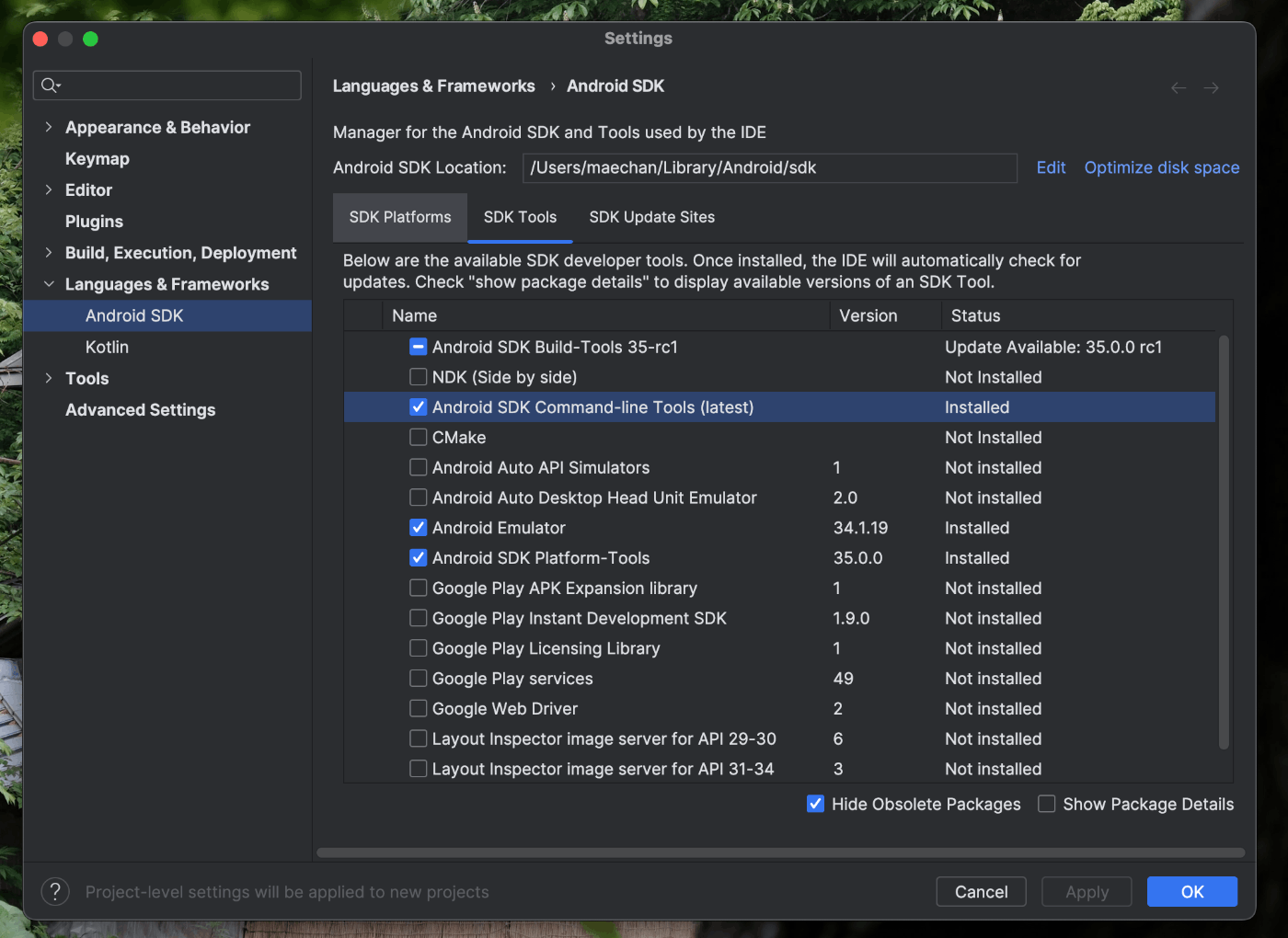
Task: Click the SDK tools table vertical scrollbar
Action: (x=1224, y=543)
